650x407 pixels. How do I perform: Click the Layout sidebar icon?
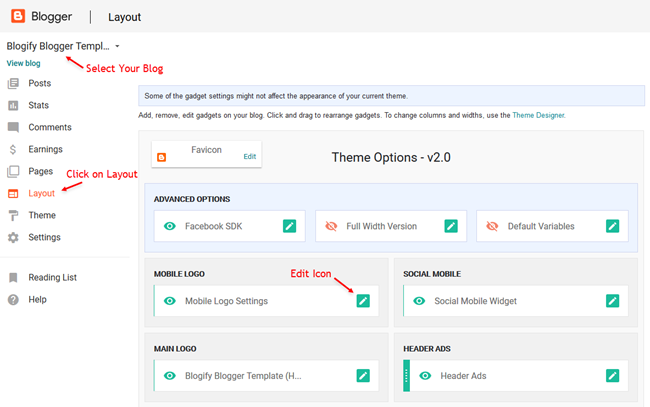[13, 194]
